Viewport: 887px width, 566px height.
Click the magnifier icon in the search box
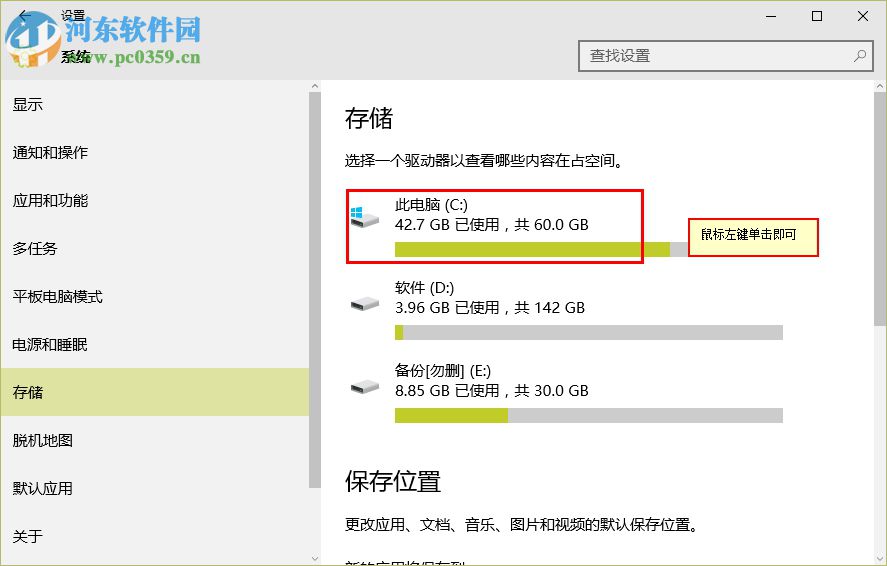coord(860,55)
